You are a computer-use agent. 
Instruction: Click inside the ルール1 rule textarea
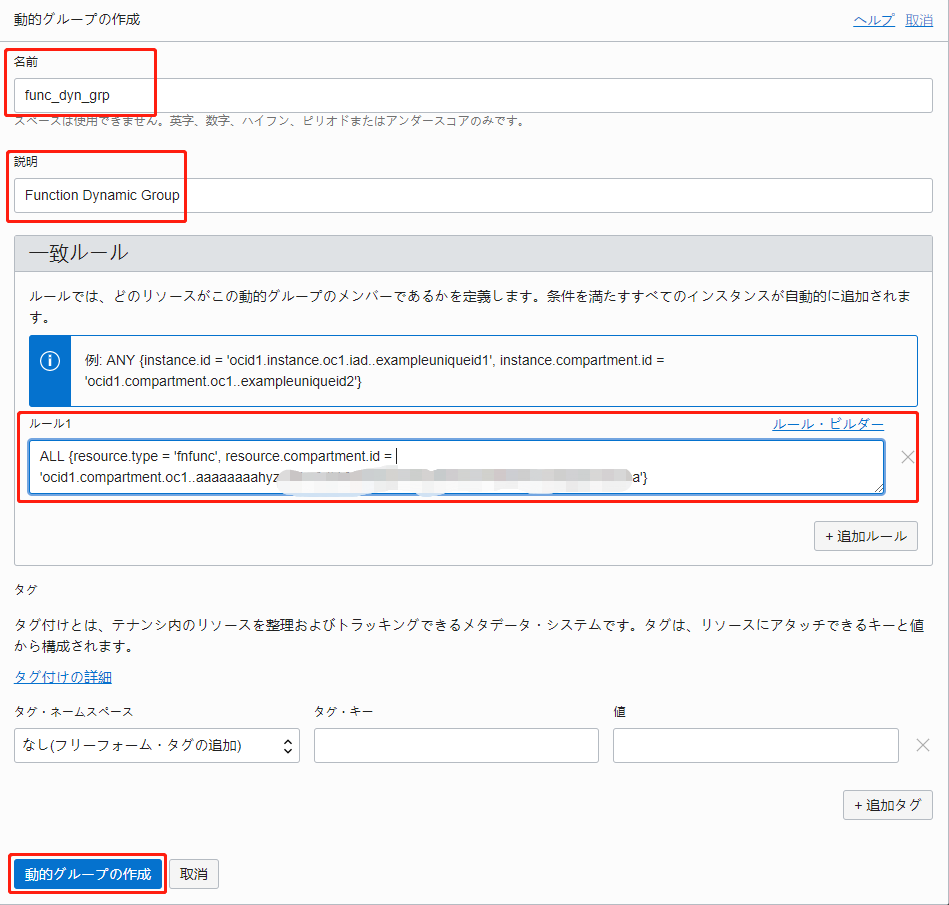coord(455,467)
